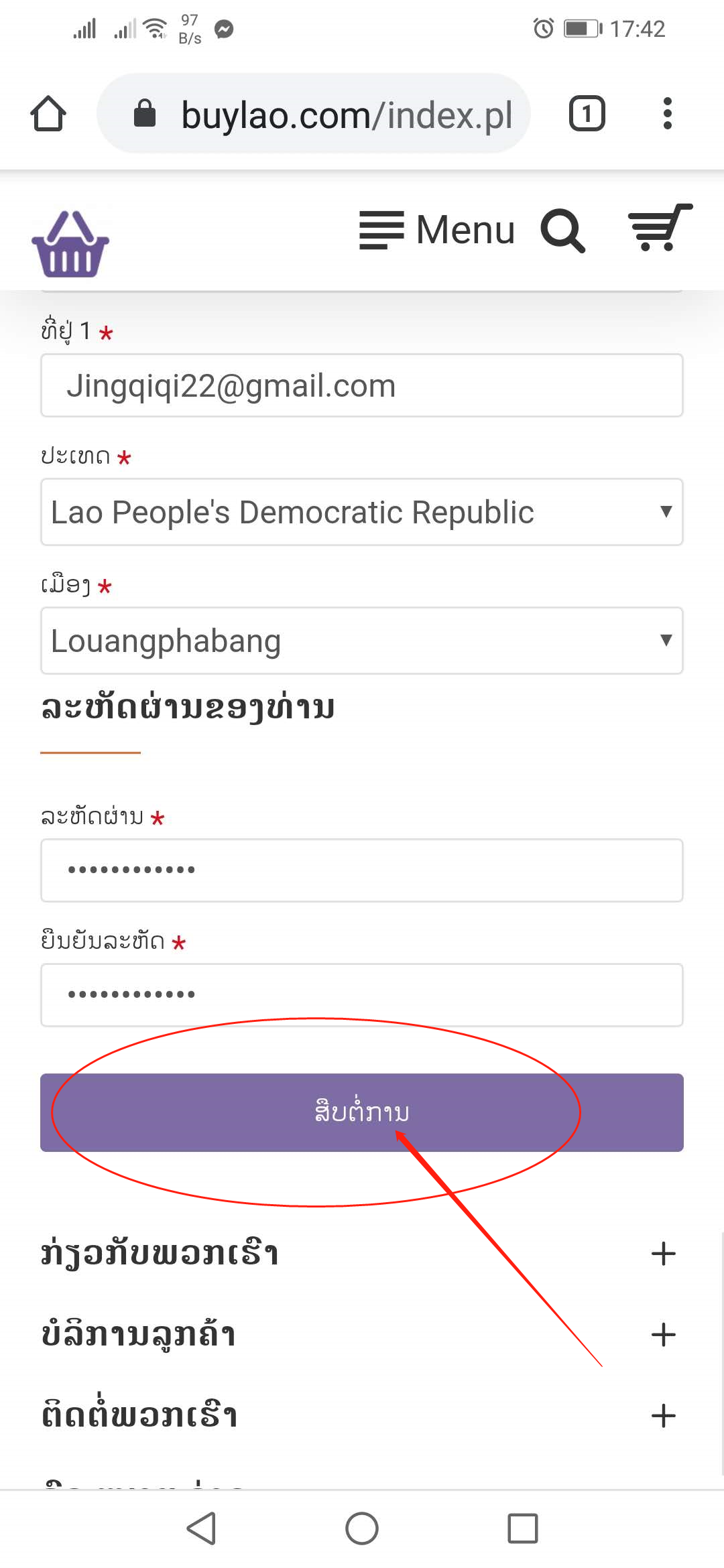The image size is (724, 1568).
Task: Click the ລະຫັດຜ່ານ password field
Action: point(362,870)
